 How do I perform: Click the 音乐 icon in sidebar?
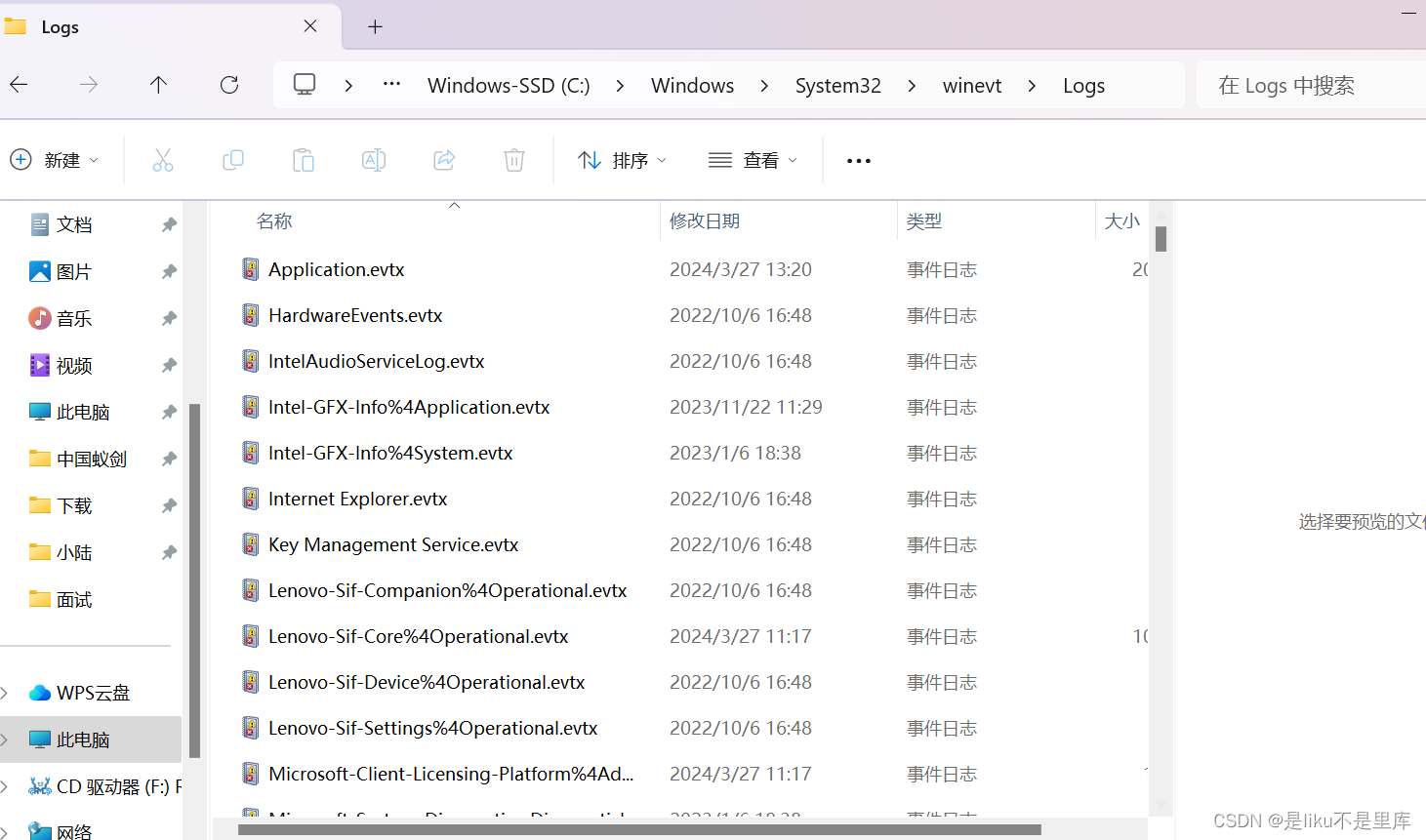[40, 318]
